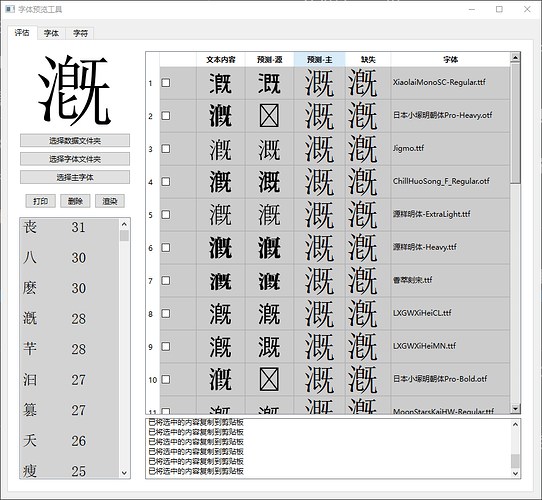The width and height of the screenshot is (542, 500).
Task: Select 八 with count 30 in list
Action: tap(69, 258)
